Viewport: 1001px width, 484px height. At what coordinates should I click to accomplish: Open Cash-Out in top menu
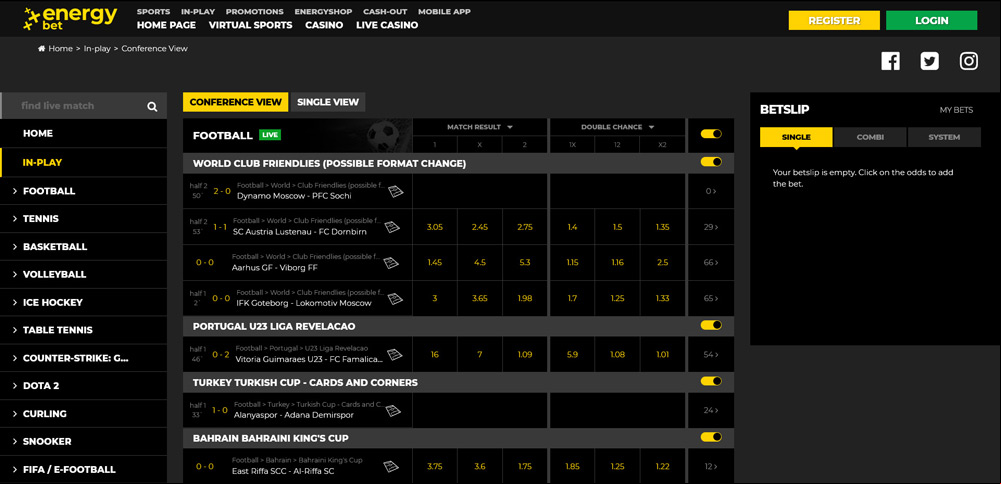pos(385,11)
